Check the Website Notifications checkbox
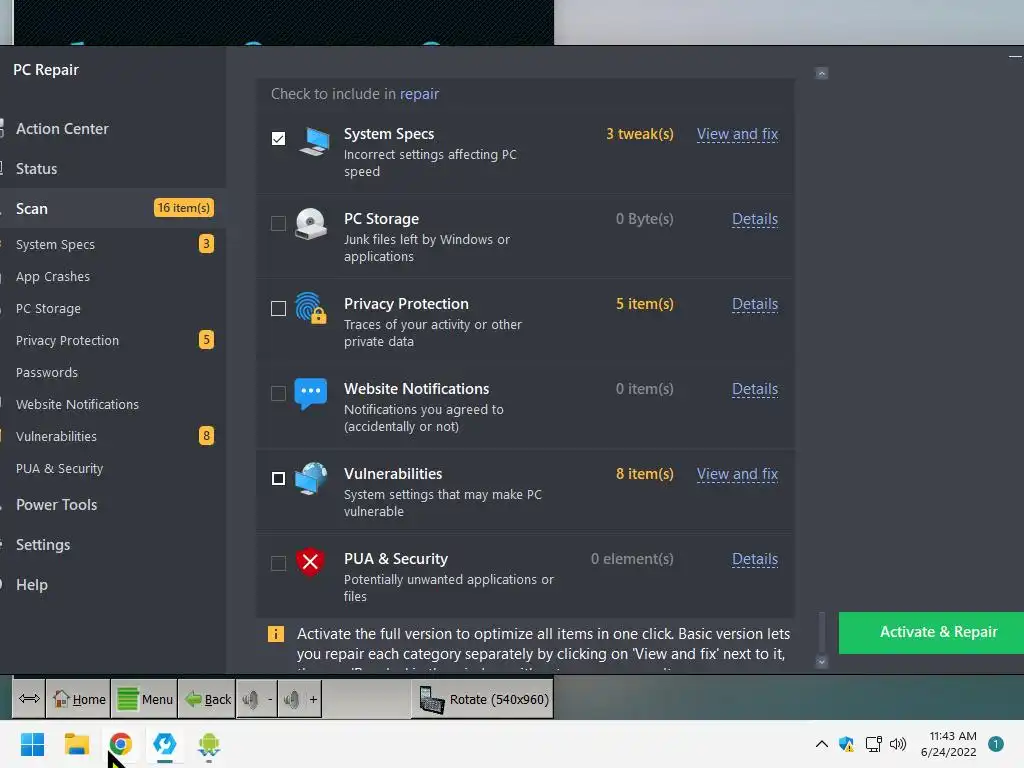The height and width of the screenshot is (768, 1024). 278,393
